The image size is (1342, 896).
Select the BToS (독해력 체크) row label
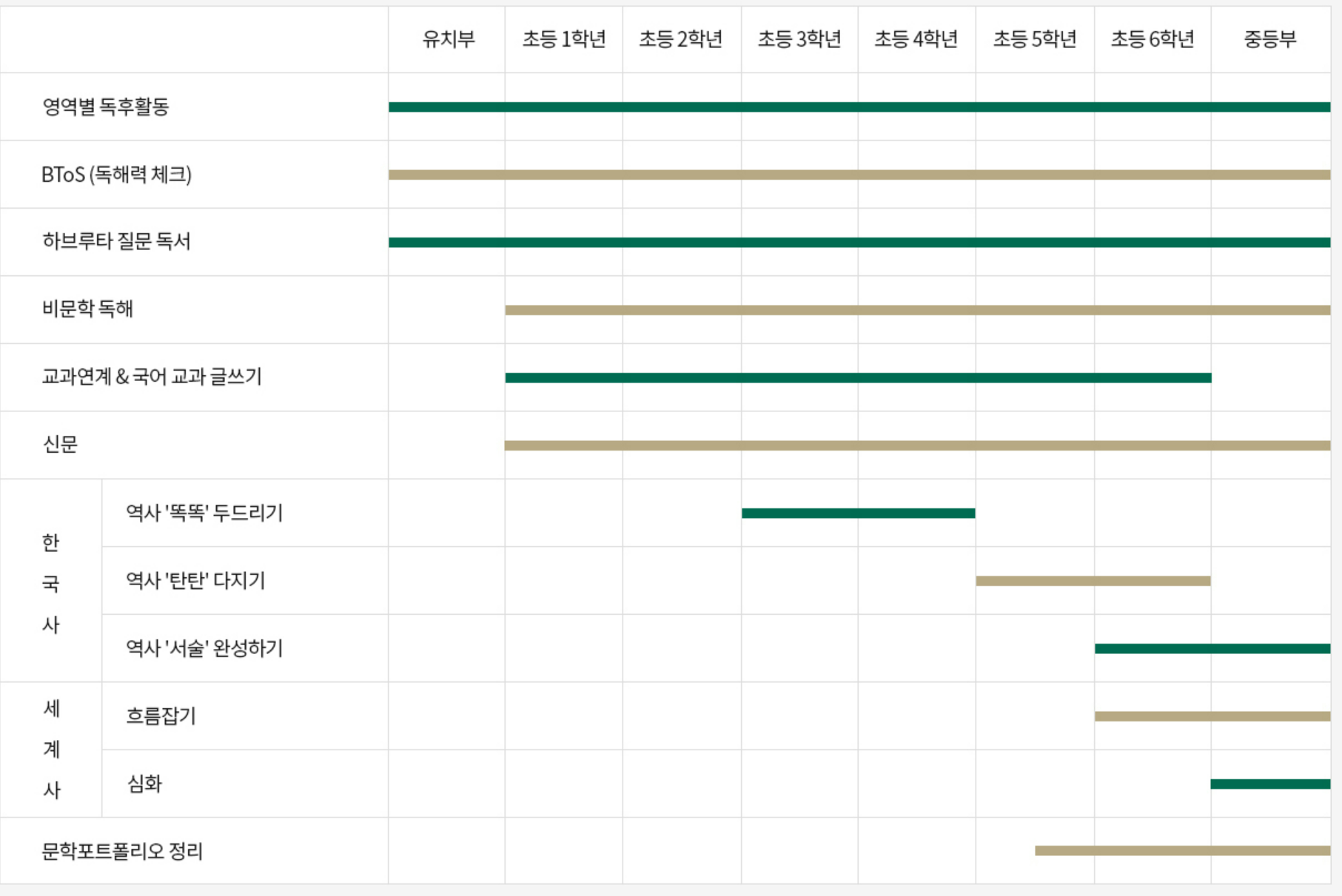pyautogui.click(x=116, y=175)
